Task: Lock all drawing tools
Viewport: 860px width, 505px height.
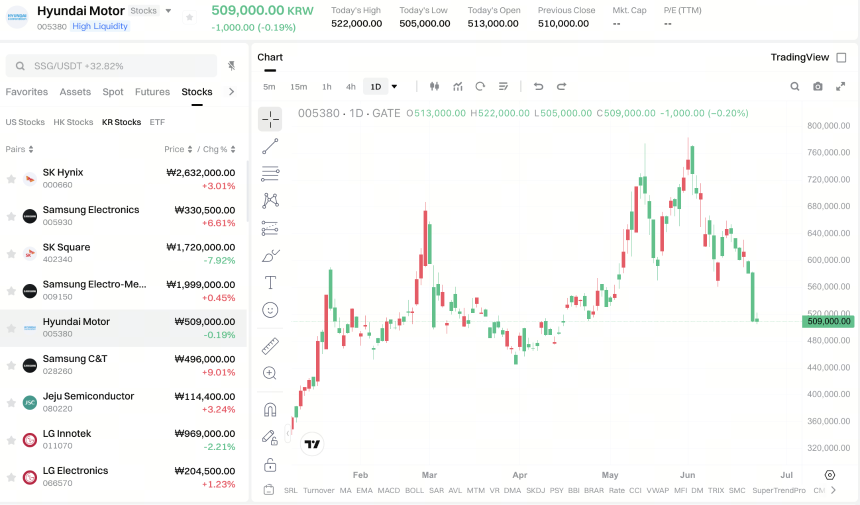Action: pos(270,465)
